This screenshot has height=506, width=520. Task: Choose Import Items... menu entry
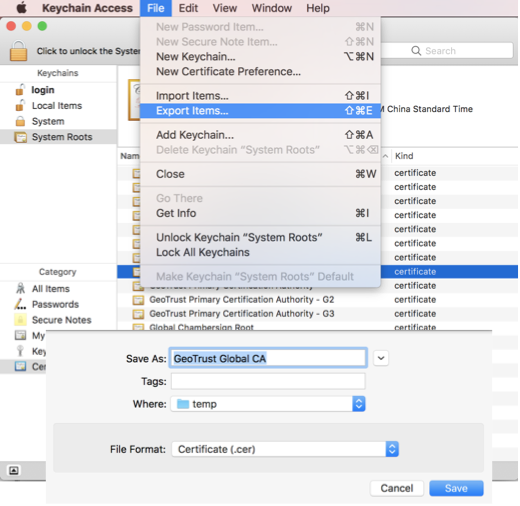click(260, 96)
